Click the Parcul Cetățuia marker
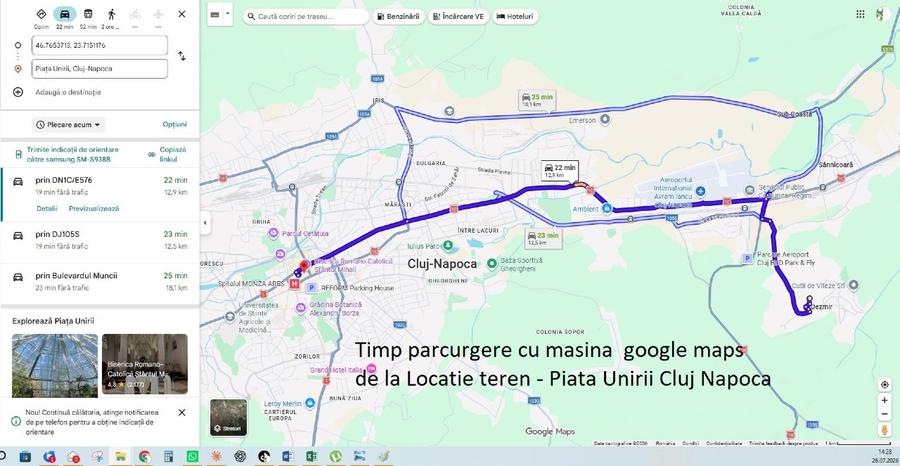The height and width of the screenshot is (466, 900). [x=273, y=233]
